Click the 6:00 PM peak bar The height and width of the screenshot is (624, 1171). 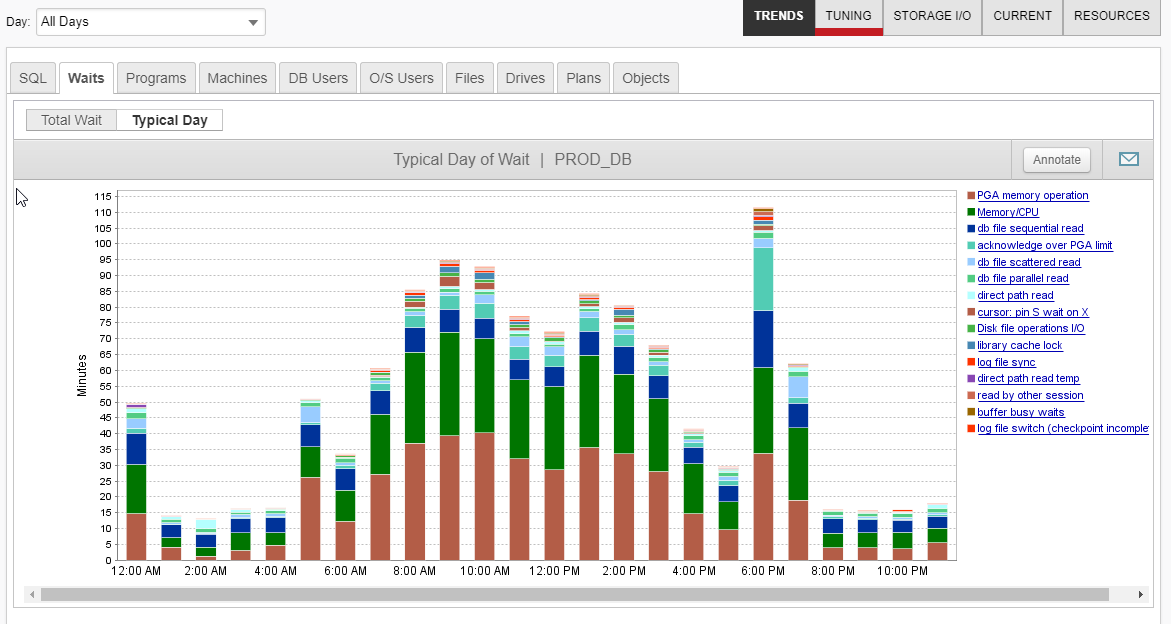click(763, 384)
